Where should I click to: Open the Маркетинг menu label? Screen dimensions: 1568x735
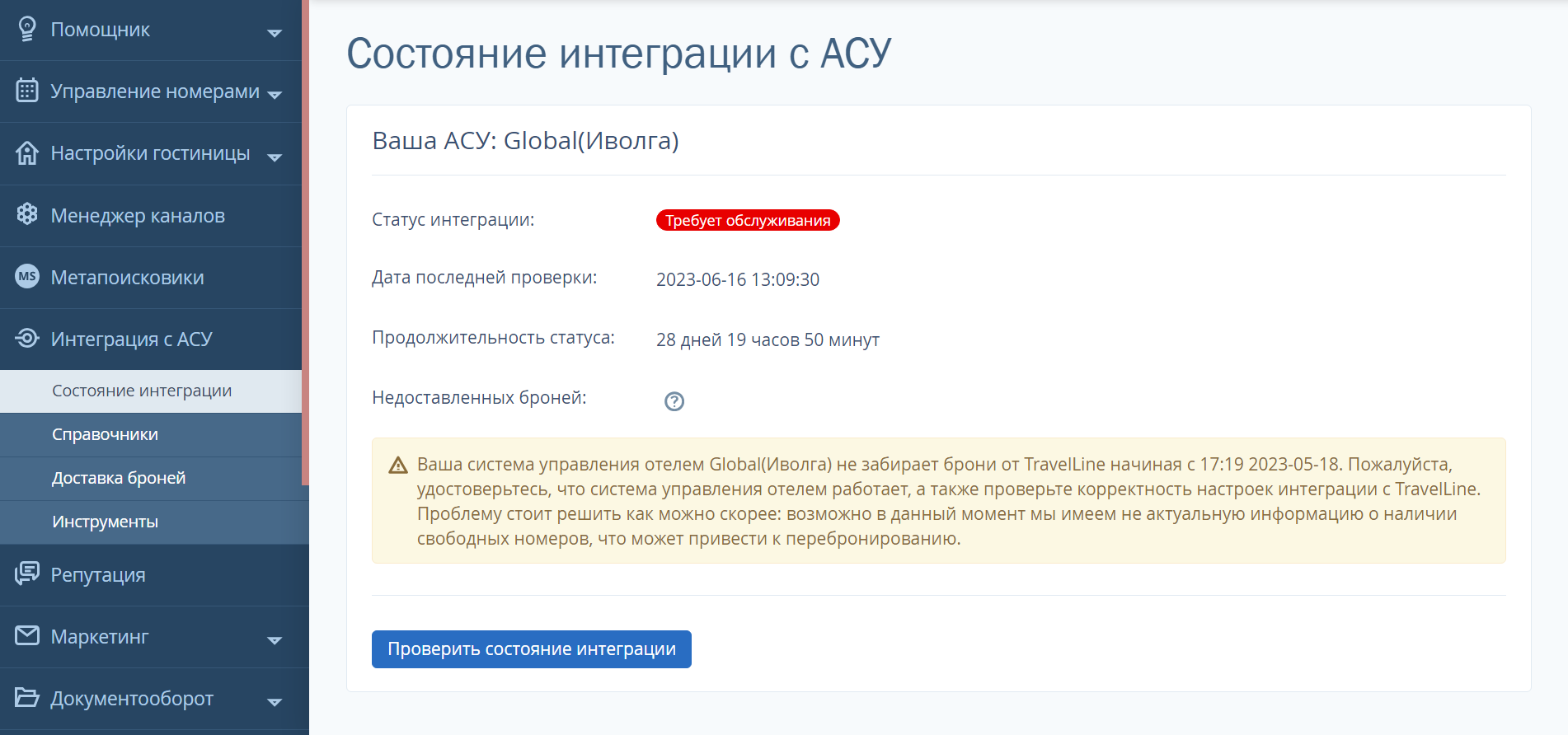(100, 637)
